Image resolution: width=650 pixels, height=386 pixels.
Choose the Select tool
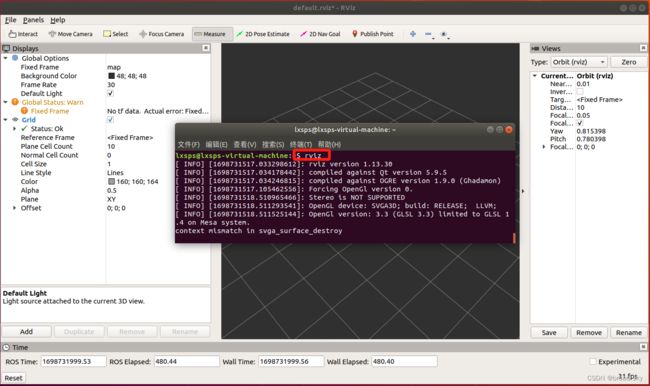click(x=116, y=34)
